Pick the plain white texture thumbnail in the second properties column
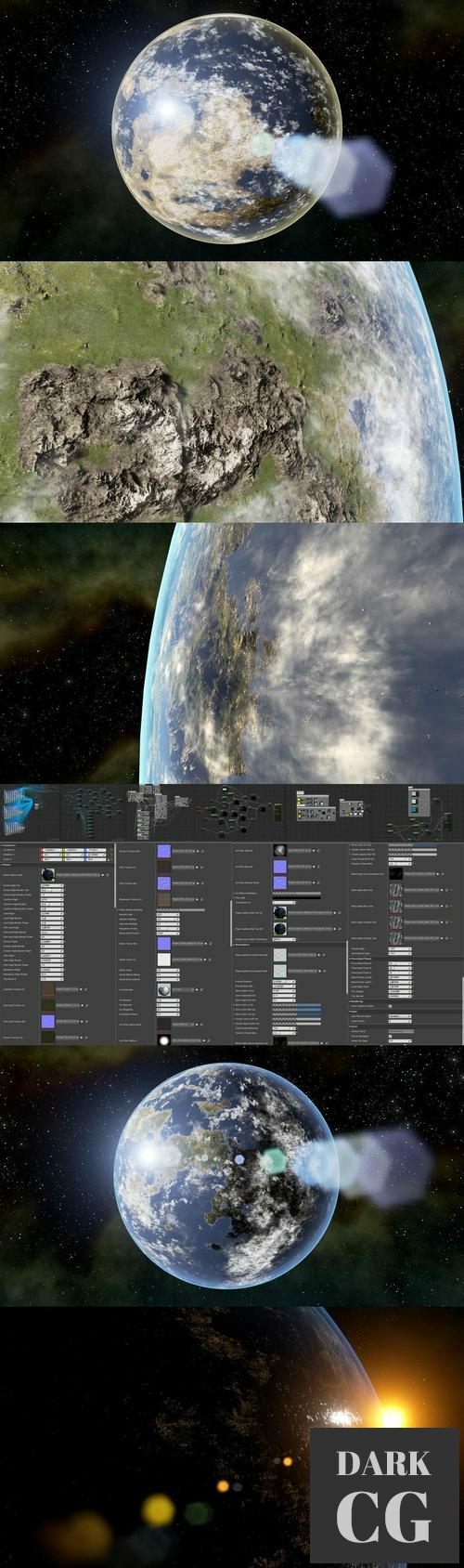 coord(164,960)
